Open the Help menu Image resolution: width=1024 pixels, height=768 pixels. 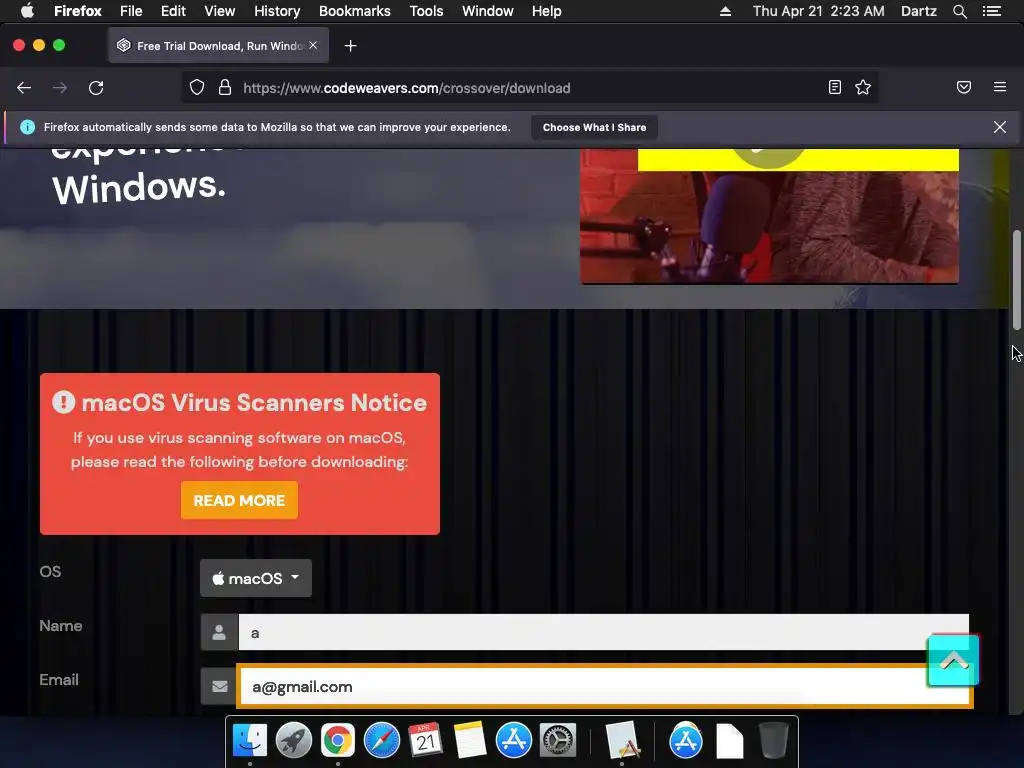click(547, 11)
